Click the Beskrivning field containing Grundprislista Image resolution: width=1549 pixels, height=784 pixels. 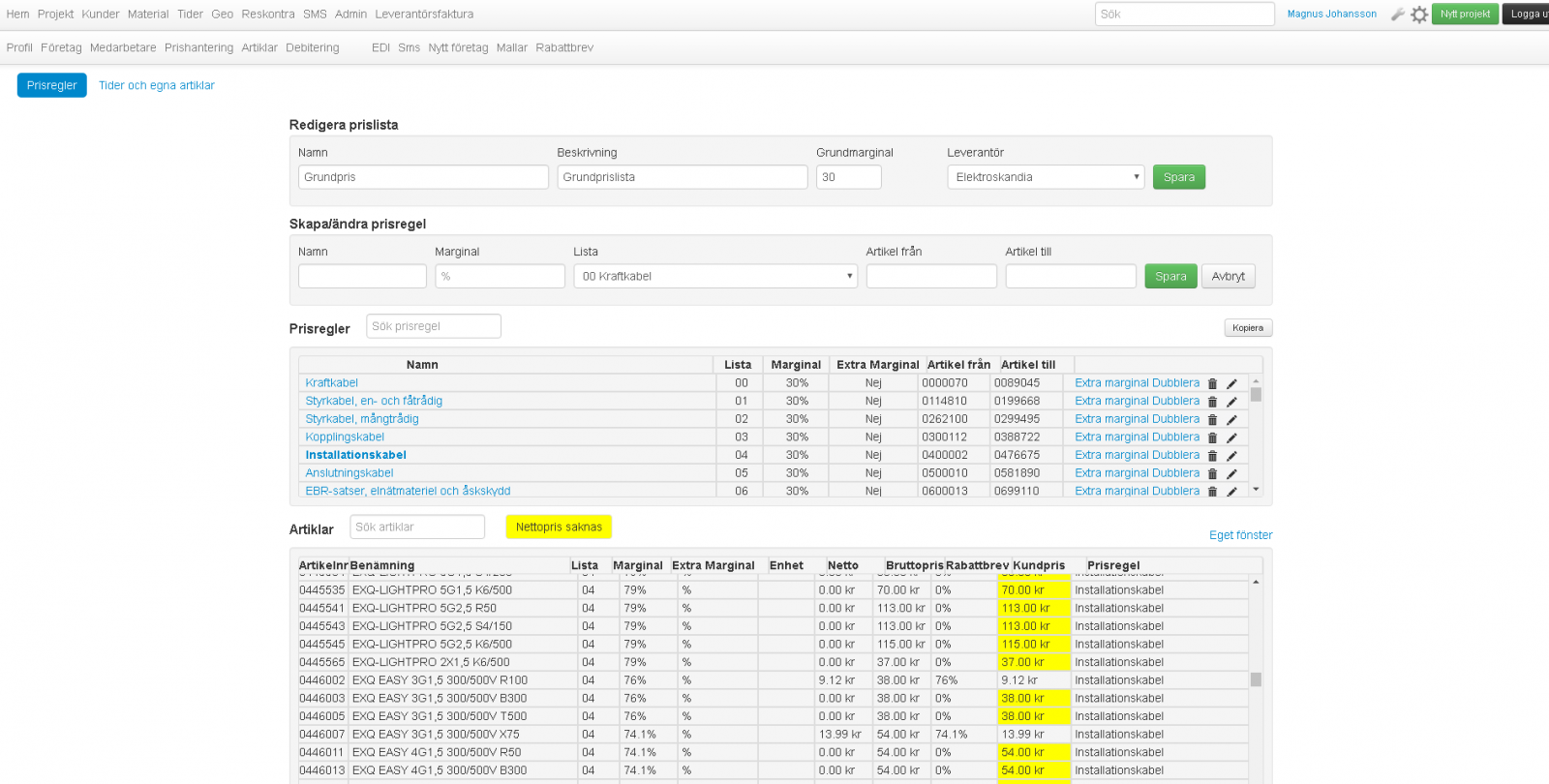[683, 177]
